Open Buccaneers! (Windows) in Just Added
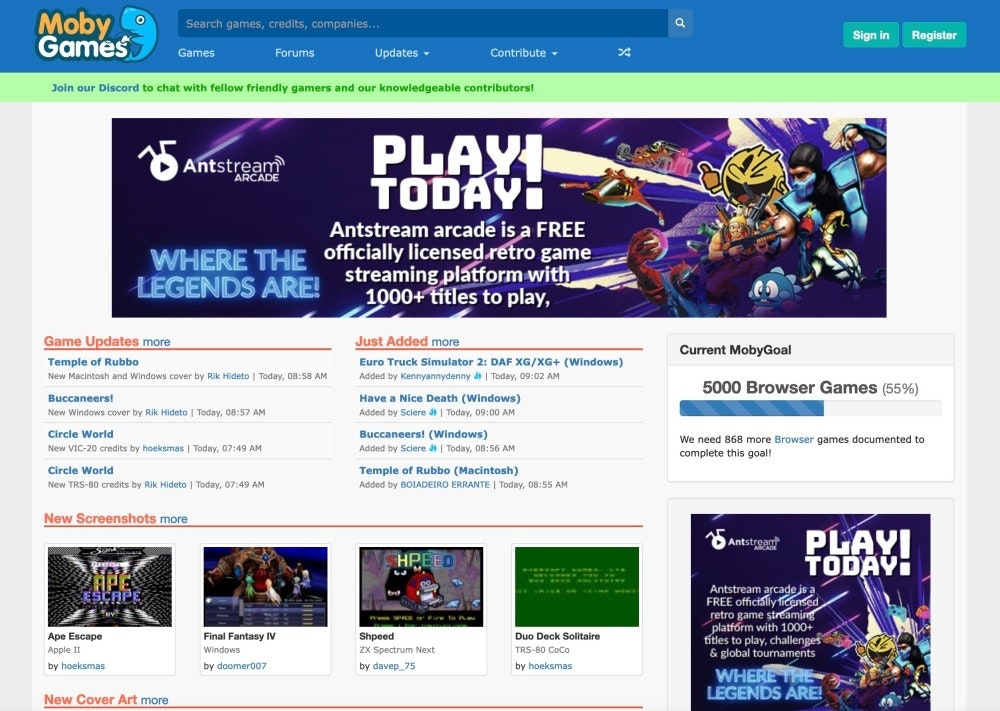This screenshot has height=711, width=1000. coord(423,434)
